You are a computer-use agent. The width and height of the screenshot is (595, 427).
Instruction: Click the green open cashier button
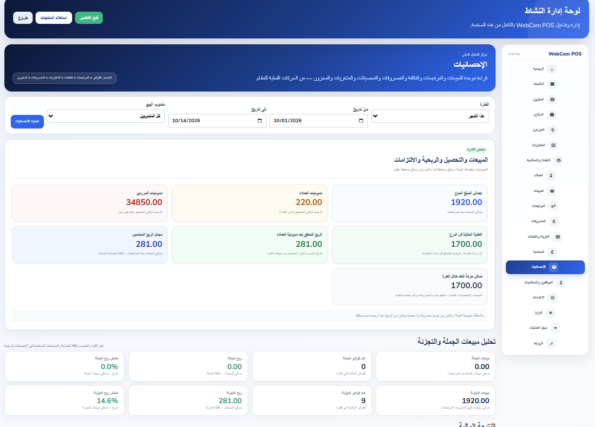[x=89, y=18]
